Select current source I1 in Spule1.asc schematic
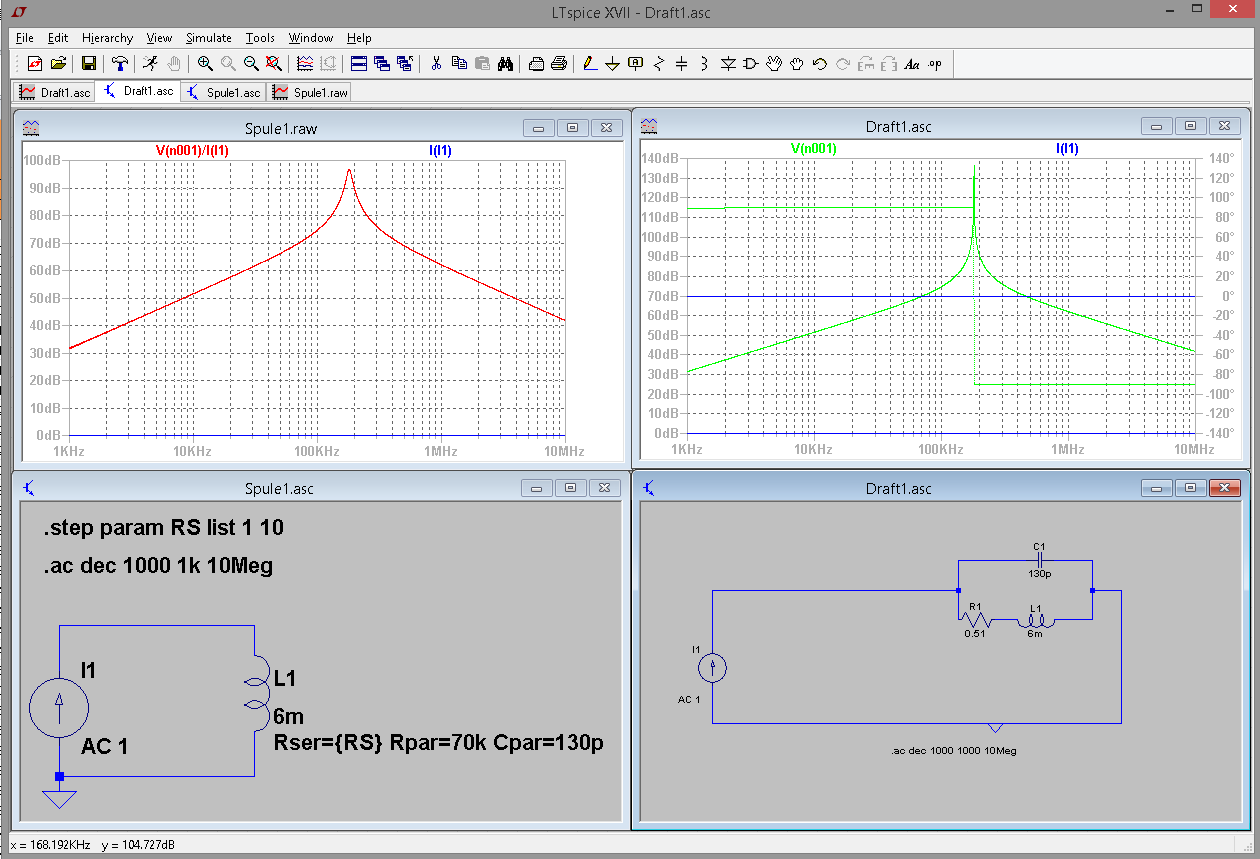Viewport: 1260px width, 859px height. (x=58, y=709)
